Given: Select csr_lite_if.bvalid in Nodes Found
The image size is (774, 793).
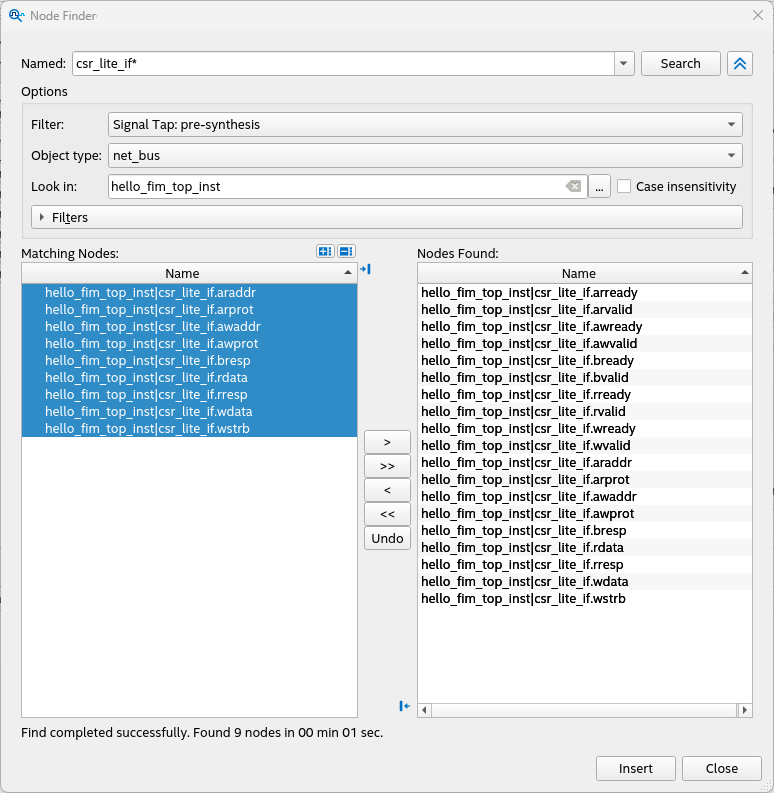Looking at the screenshot, I should [x=585, y=378].
